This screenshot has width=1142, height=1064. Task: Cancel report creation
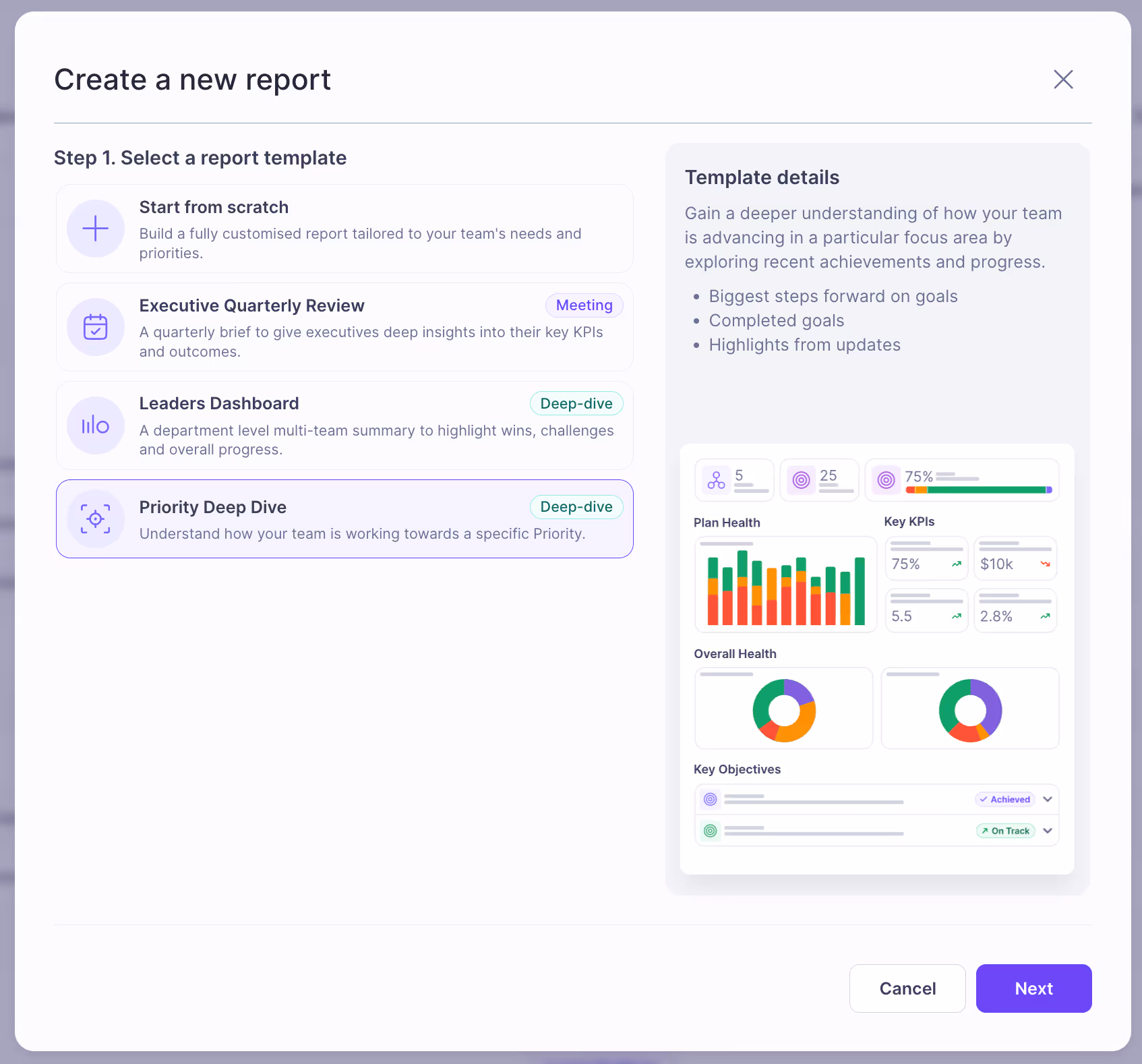(x=907, y=988)
